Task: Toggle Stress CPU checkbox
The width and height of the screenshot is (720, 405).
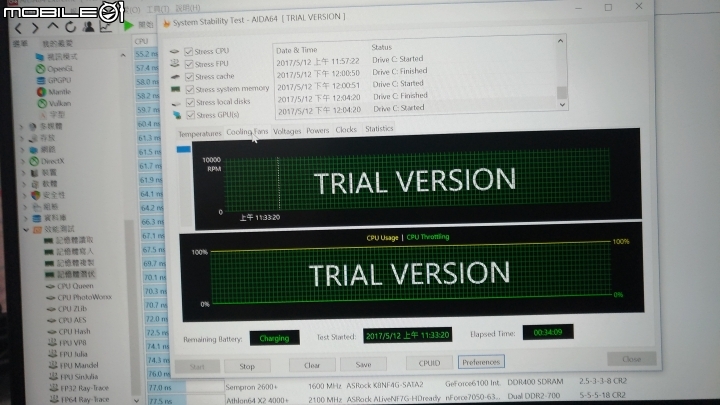Action: [x=188, y=51]
